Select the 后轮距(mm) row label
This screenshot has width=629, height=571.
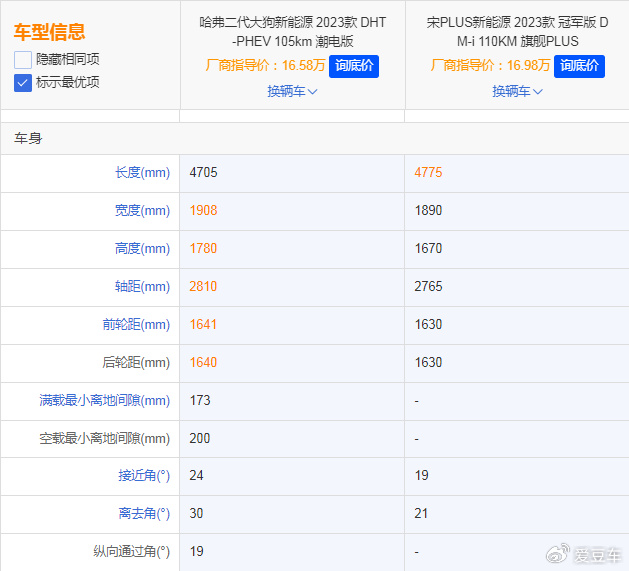click(x=136, y=363)
